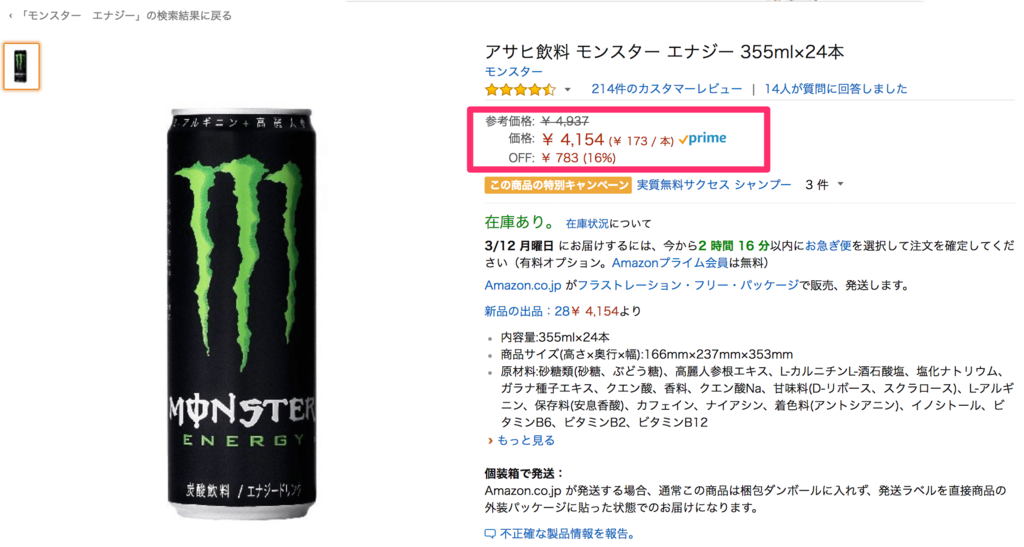Click the prime badge icon
This screenshot has height=547, width=1024.
tap(703, 138)
